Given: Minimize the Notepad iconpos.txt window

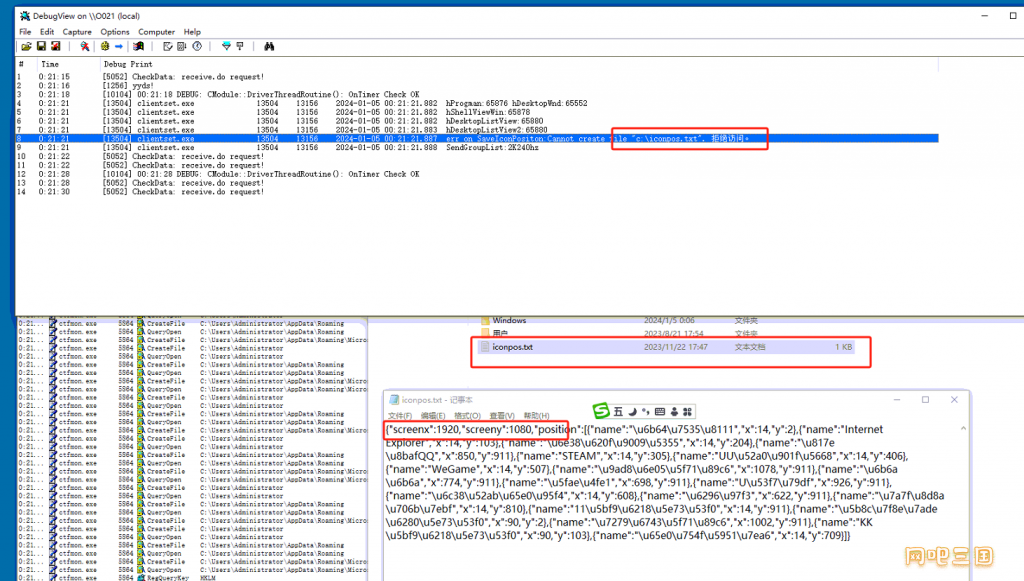Looking at the screenshot, I should [897, 400].
